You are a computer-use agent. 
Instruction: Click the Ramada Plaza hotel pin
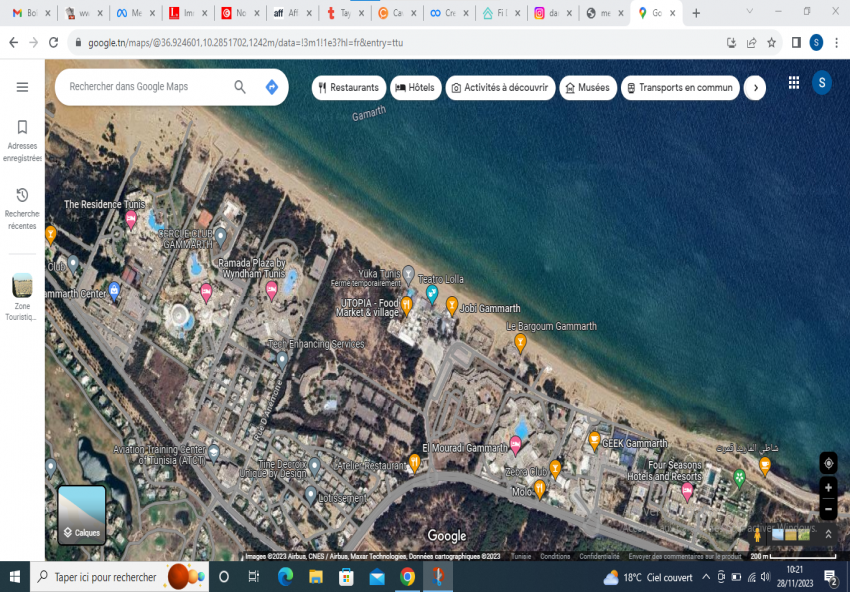(x=271, y=289)
